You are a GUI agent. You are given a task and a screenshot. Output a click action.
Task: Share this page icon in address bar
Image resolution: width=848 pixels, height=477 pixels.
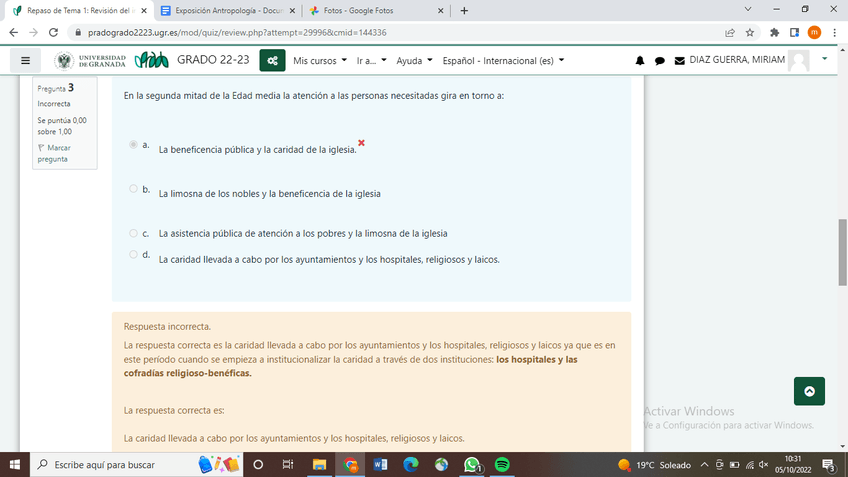(730, 32)
